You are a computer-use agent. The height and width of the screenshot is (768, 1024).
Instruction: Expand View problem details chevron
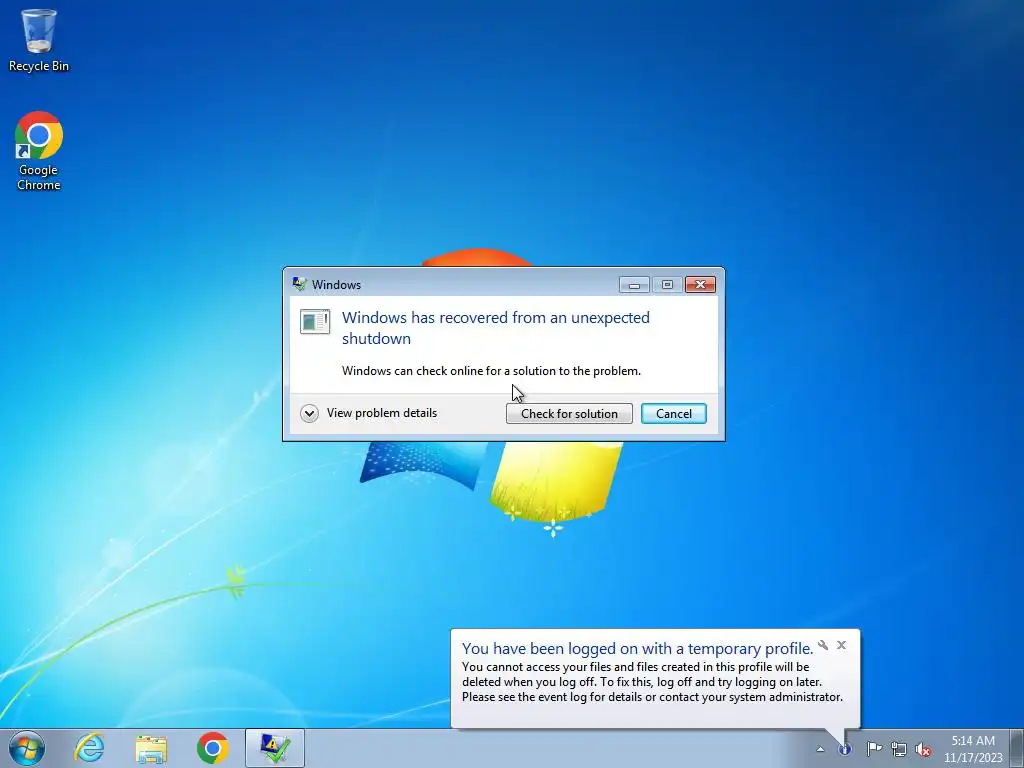[x=310, y=413]
